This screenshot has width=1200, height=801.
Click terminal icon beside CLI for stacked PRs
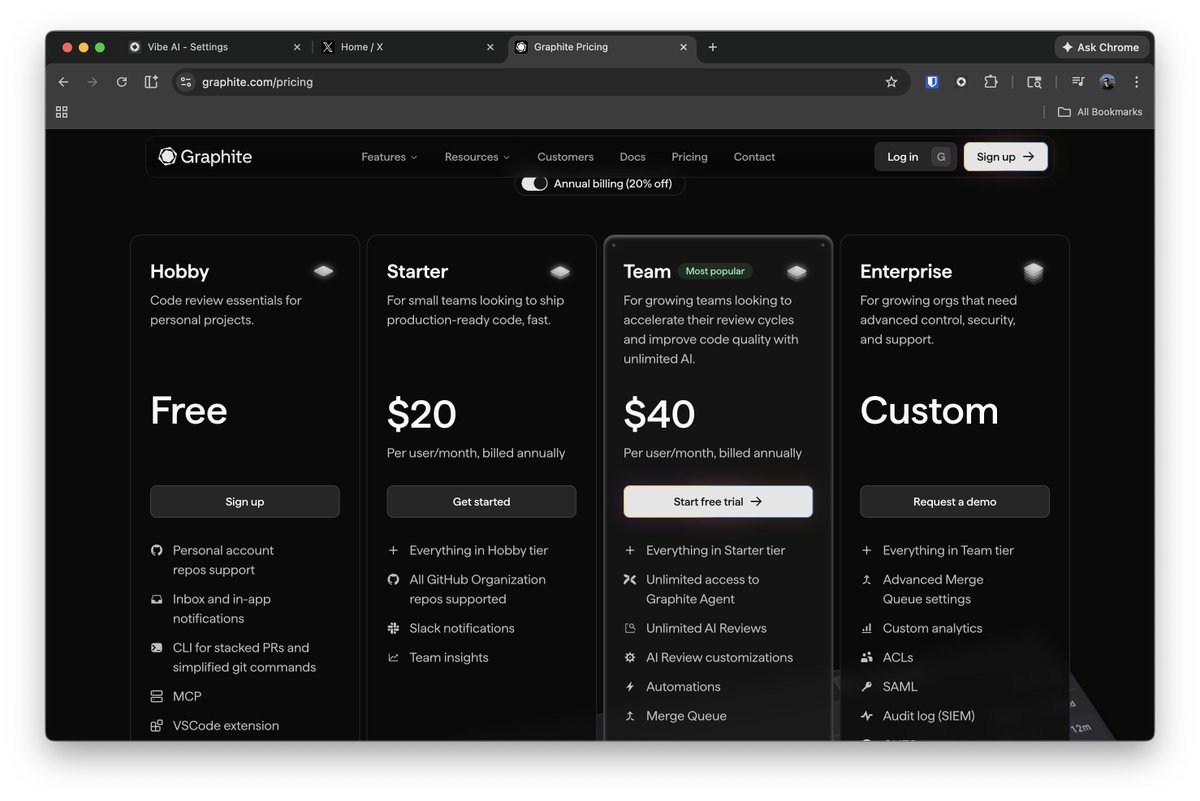[x=156, y=648]
